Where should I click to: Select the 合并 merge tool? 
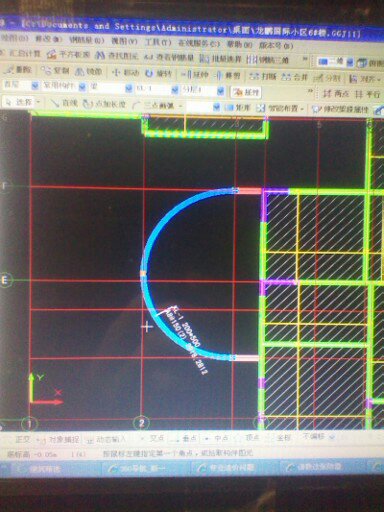[x=295, y=77]
